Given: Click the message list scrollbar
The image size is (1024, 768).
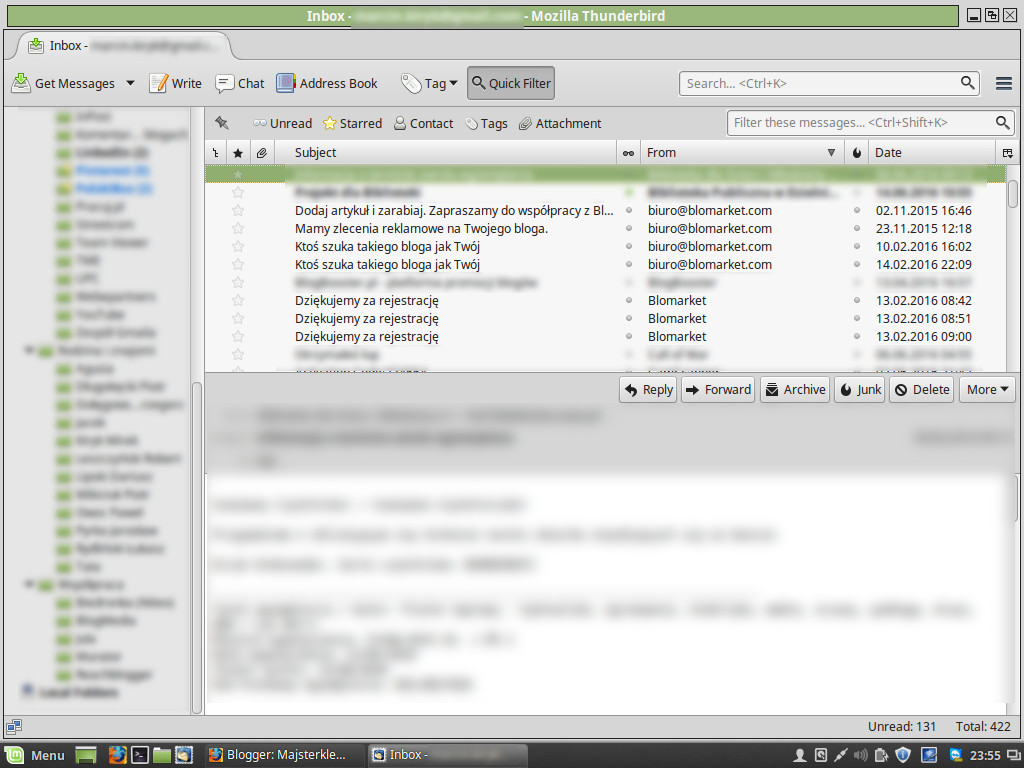Looking at the screenshot, I should pos(1012,194).
